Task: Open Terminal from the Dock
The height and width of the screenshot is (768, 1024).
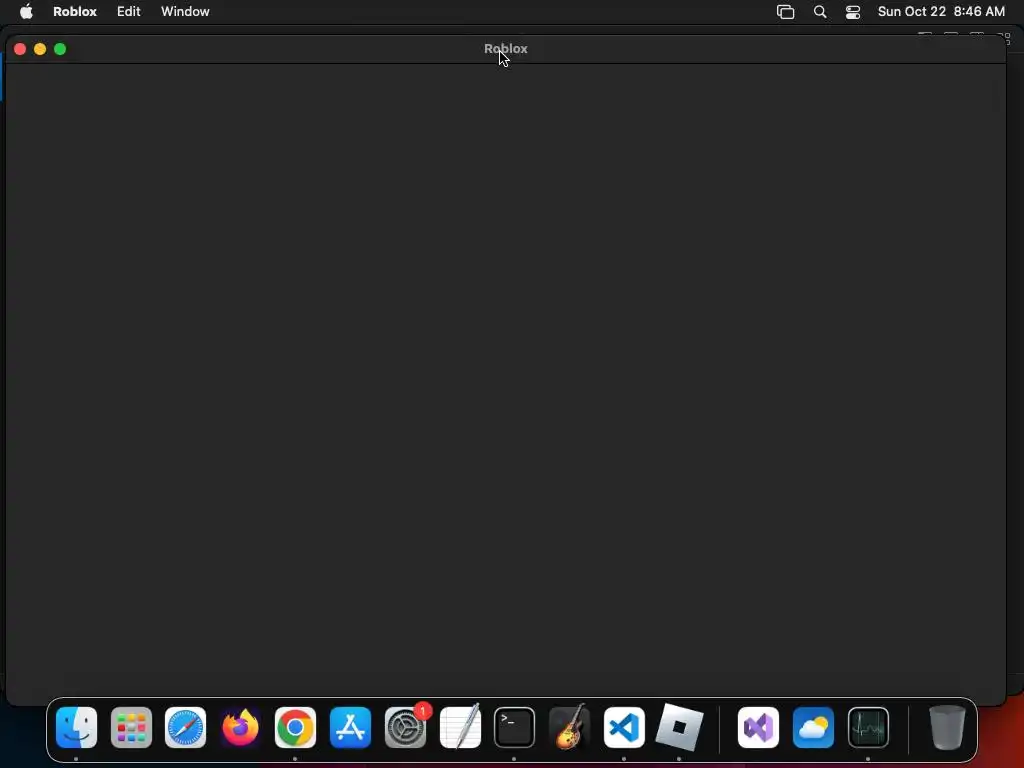Action: 515,727
